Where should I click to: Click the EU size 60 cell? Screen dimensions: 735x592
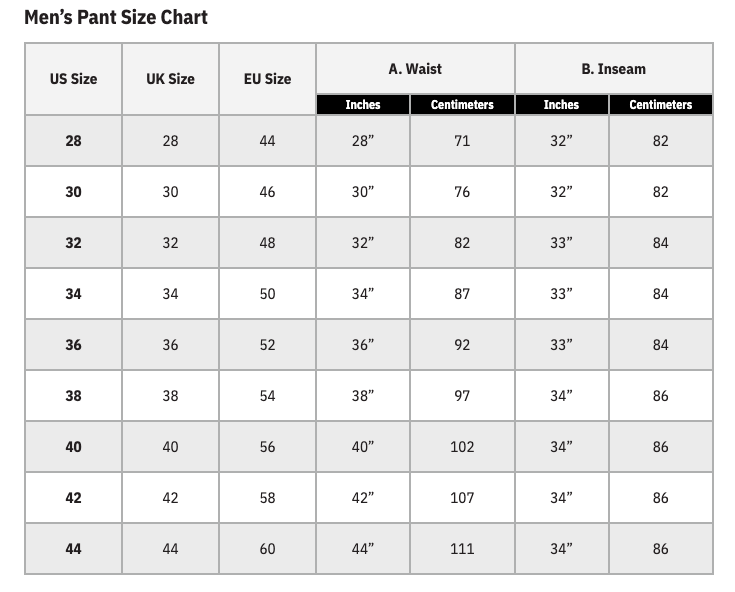tap(268, 549)
